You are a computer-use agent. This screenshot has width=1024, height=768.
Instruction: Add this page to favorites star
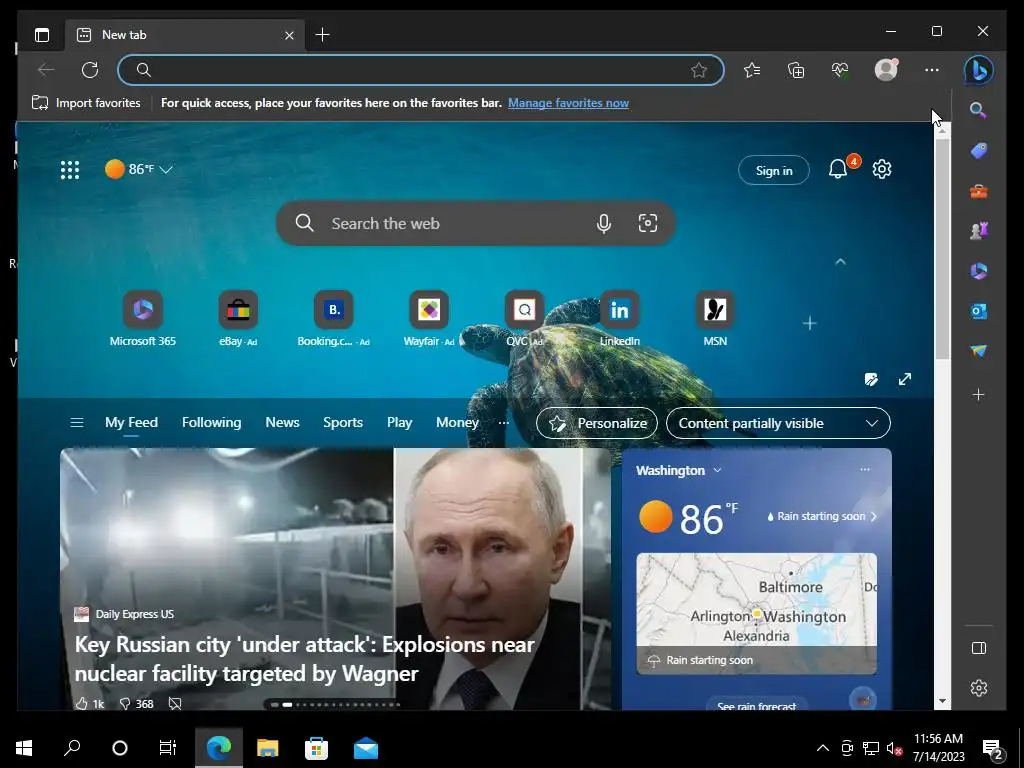699,70
